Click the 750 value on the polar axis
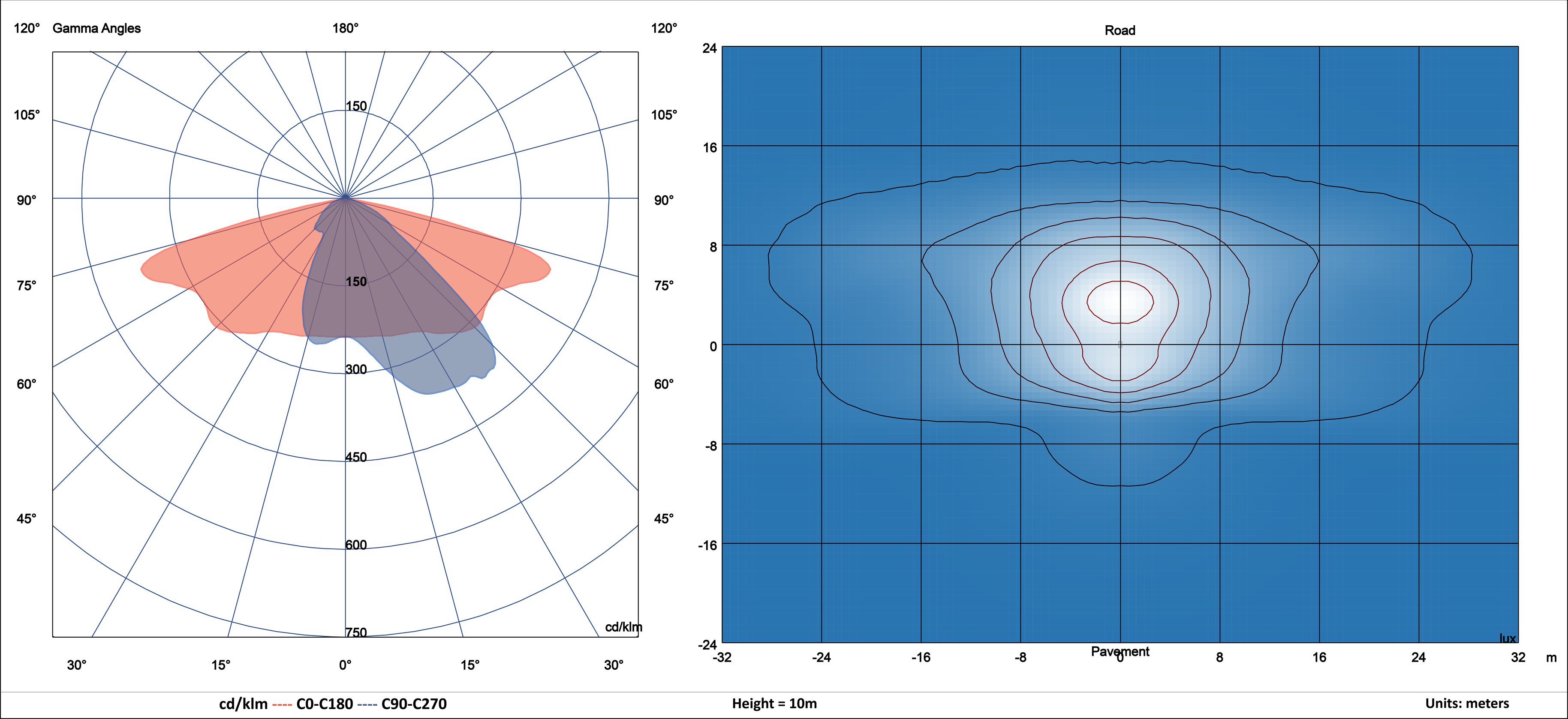The width and height of the screenshot is (1568, 719). click(356, 632)
